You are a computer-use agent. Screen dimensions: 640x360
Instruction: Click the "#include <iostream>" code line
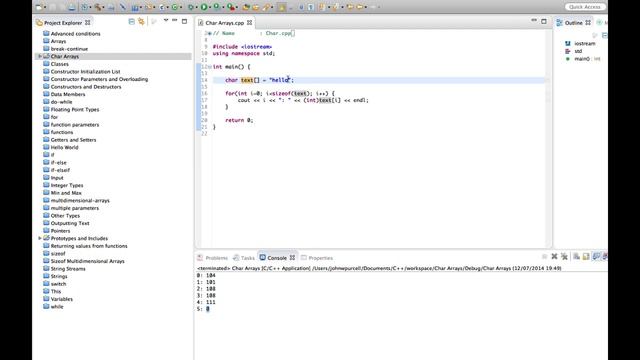click(242, 47)
